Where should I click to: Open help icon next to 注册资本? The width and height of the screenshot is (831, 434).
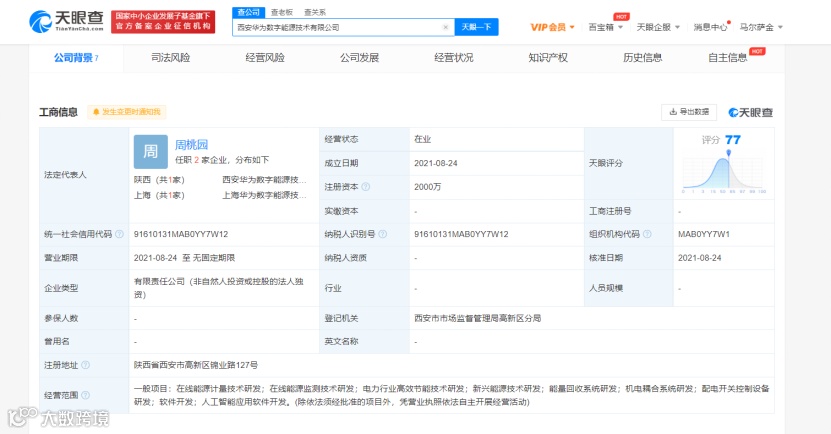point(366,187)
